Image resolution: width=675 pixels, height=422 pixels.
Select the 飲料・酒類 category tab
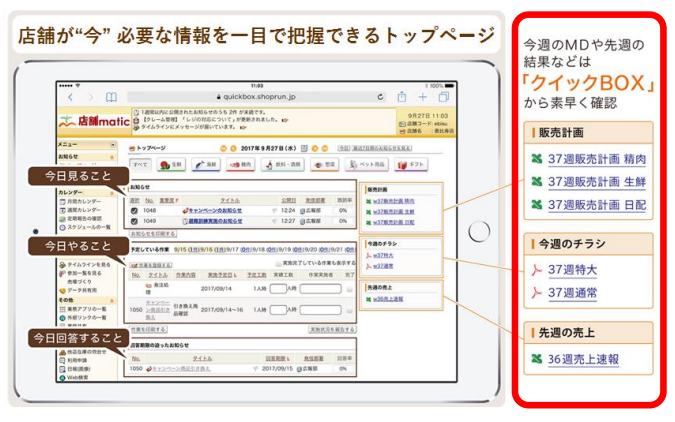click(x=282, y=164)
